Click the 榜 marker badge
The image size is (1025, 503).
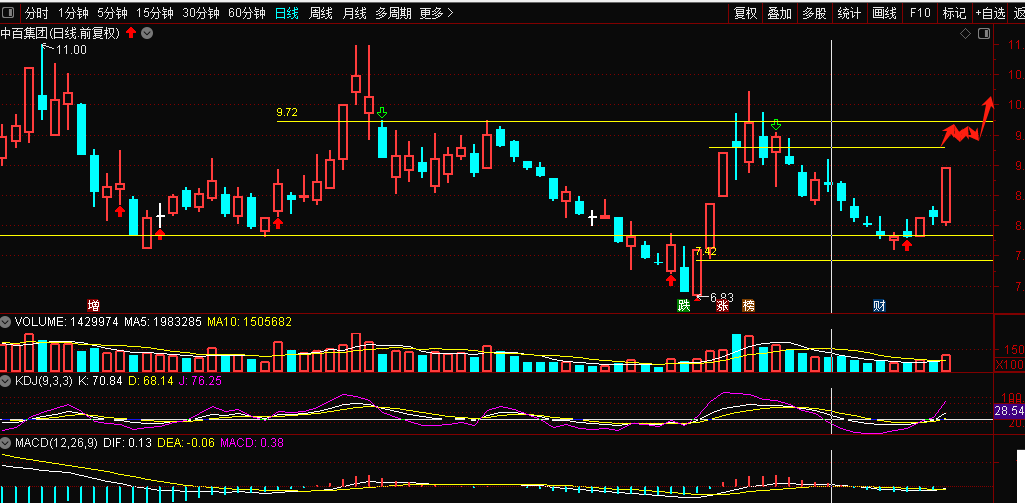point(748,305)
